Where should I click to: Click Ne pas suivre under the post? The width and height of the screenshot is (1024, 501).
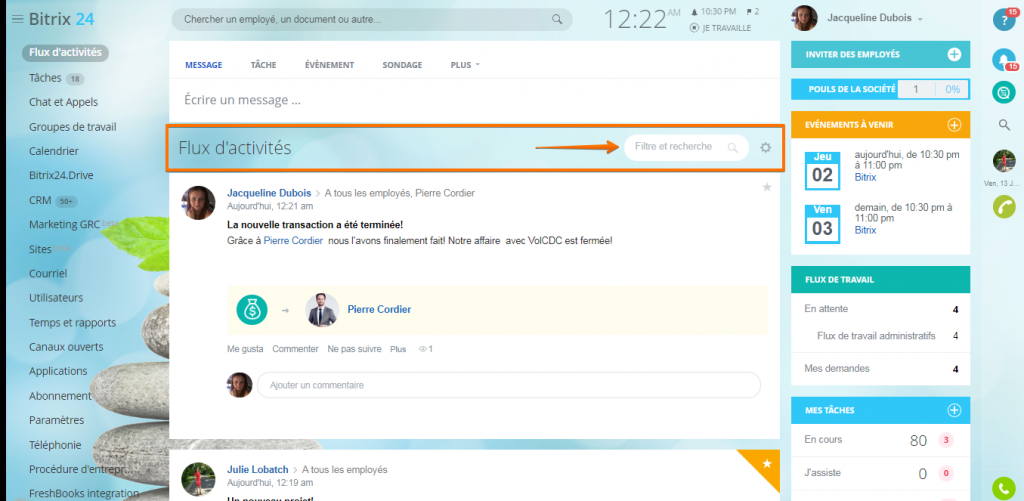[355, 349]
